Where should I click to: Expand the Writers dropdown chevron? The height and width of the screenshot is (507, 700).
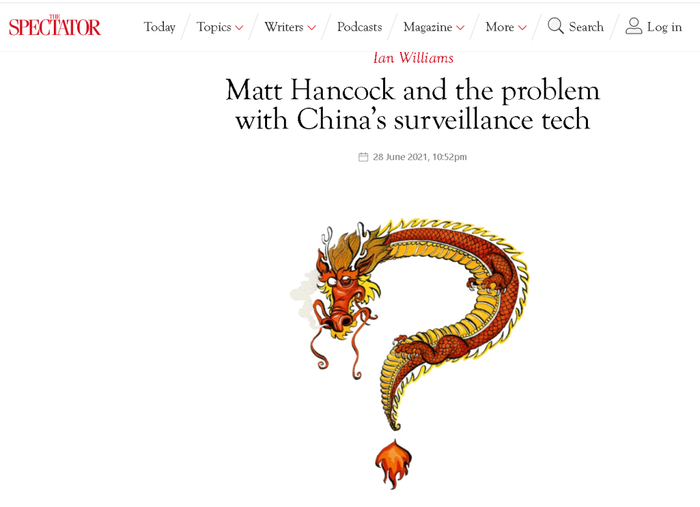[x=312, y=28]
